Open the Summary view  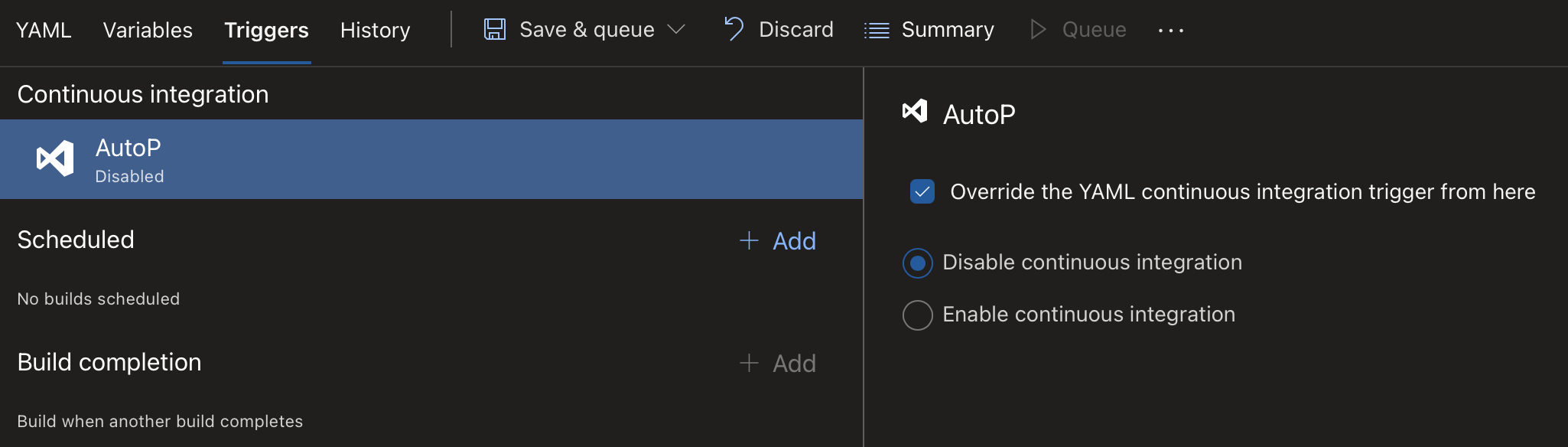pyautogui.click(x=948, y=30)
